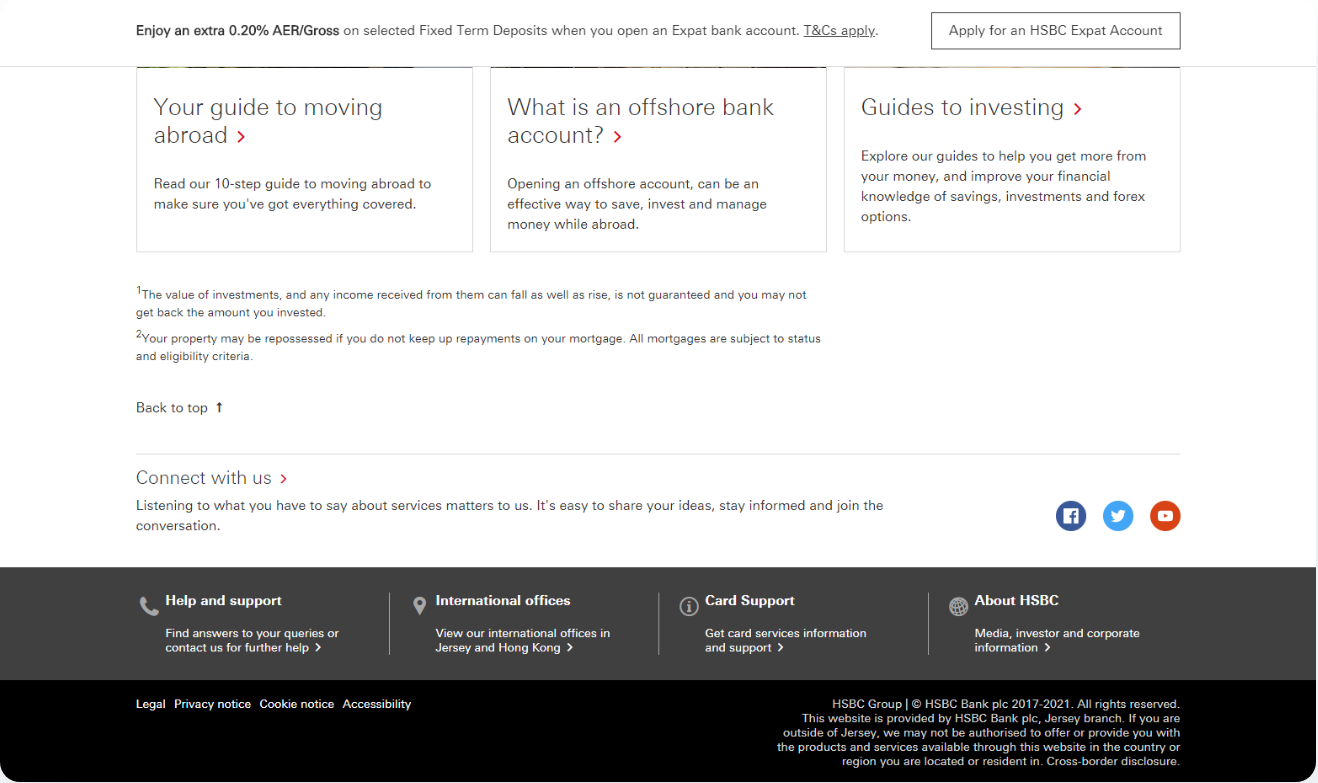Open the Help and support heading

point(223,601)
